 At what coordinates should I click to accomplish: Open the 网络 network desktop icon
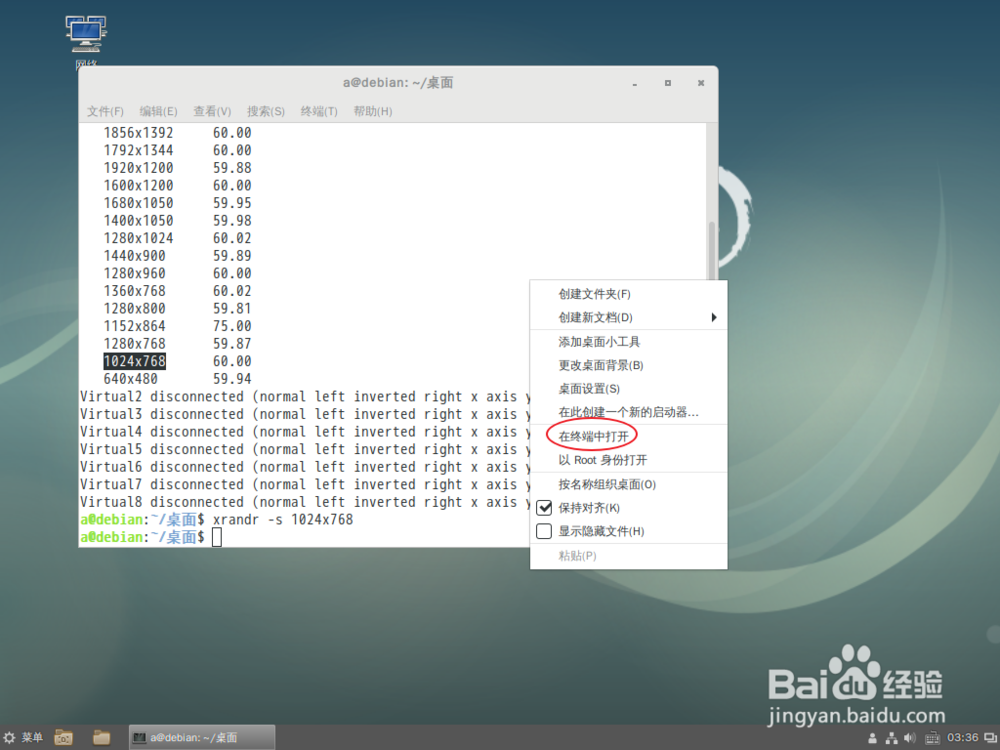[x=86, y=42]
